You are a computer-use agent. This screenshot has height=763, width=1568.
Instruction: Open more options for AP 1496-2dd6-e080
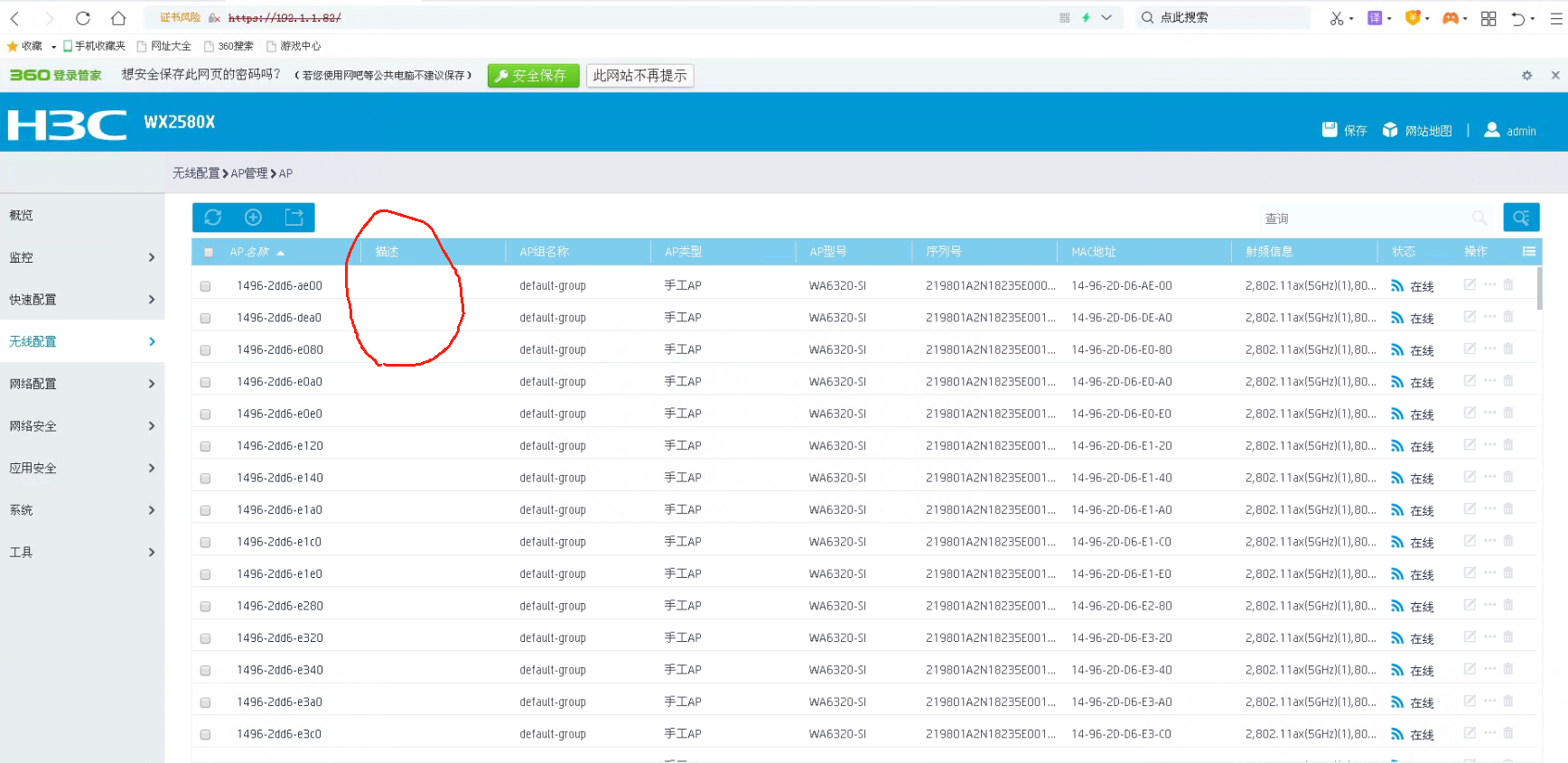point(1489,349)
